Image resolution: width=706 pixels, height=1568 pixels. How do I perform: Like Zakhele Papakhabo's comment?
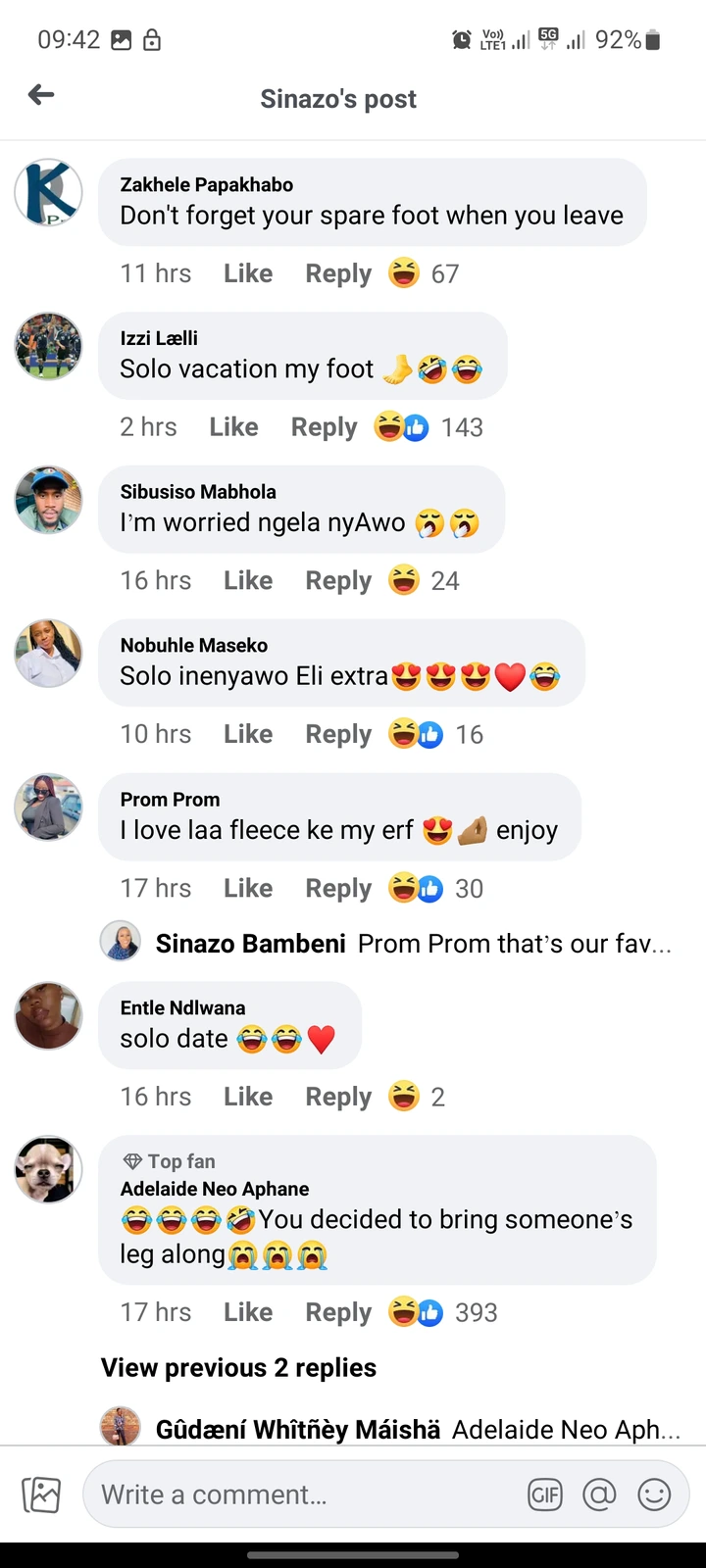pos(248,273)
